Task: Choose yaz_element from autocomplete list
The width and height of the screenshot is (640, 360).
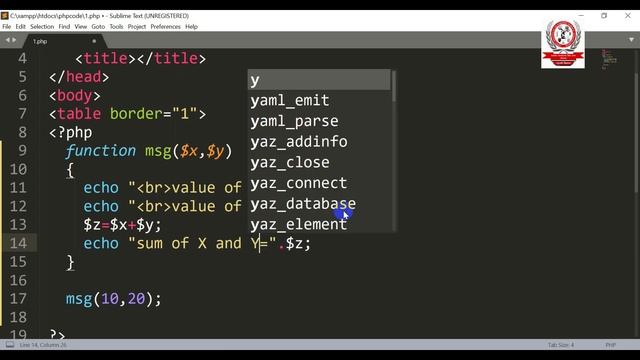Action: (x=319, y=224)
